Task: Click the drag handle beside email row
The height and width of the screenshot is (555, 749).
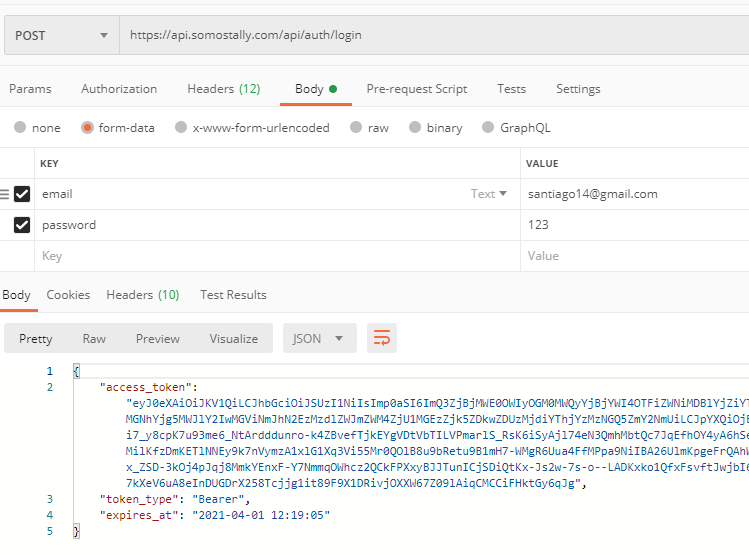Action: pos(4,194)
